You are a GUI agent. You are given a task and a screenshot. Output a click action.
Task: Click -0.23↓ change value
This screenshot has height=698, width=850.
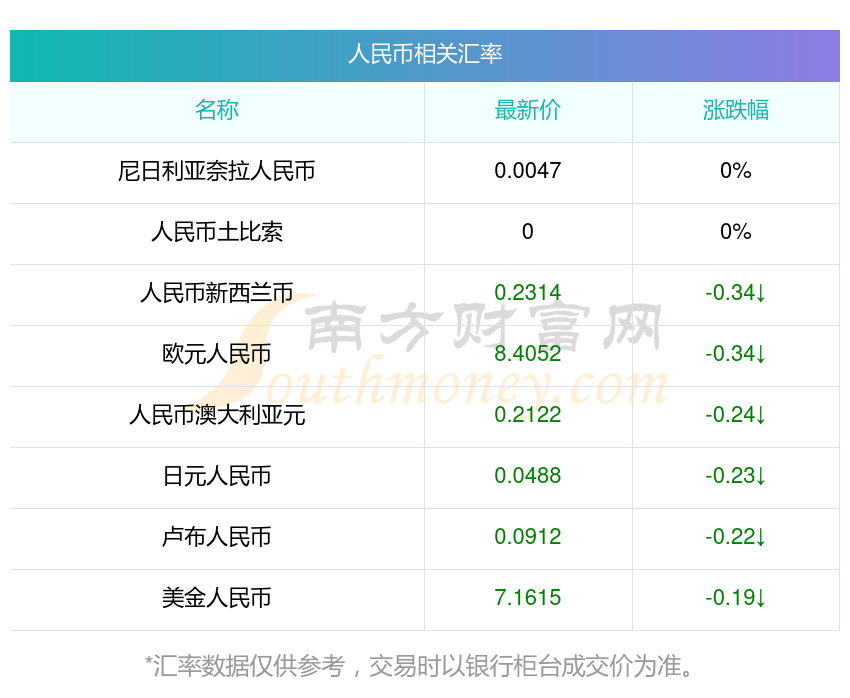(x=736, y=476)
